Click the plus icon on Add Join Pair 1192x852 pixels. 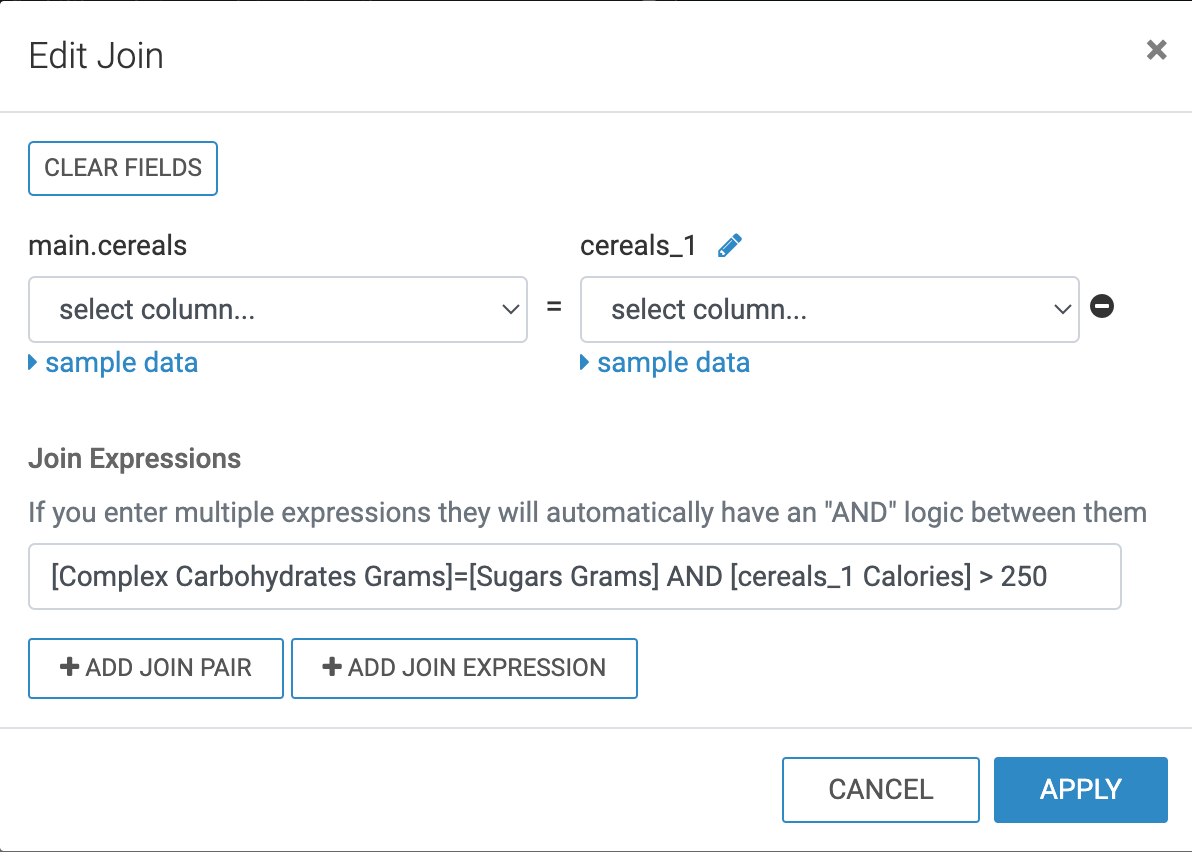coord(70,667)
